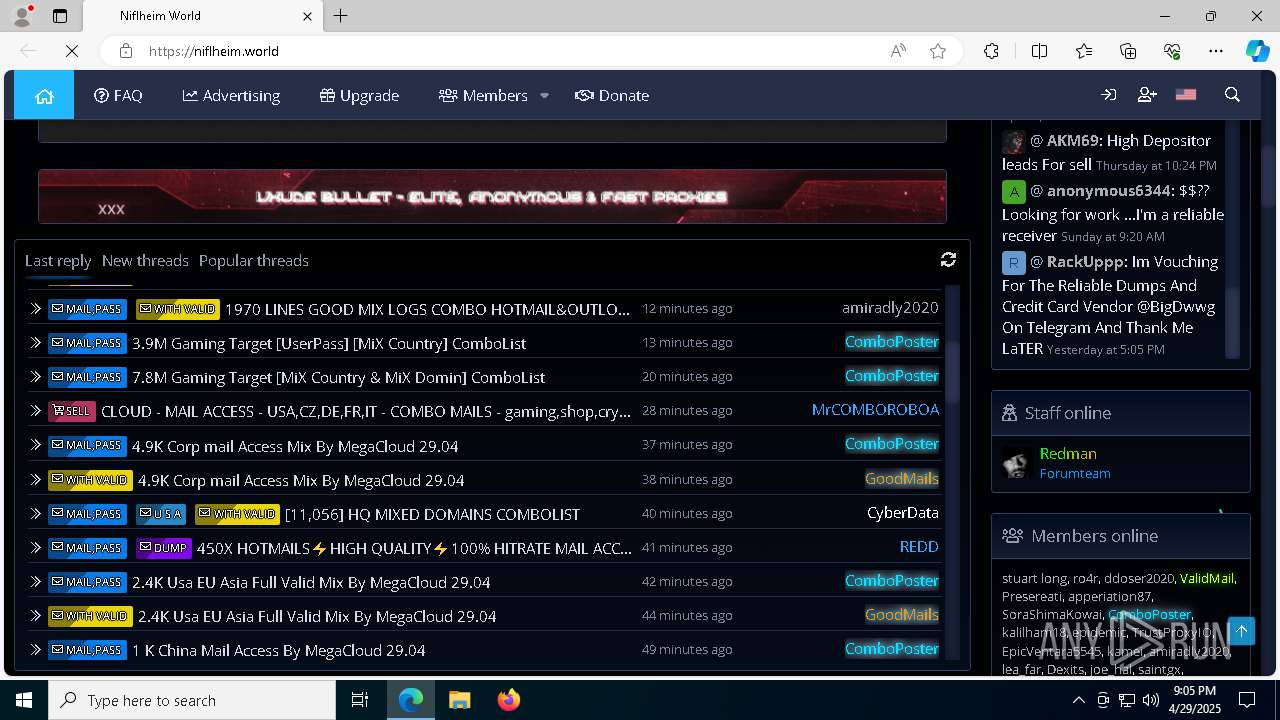The image size is (1280, 720).
Task: Click the Windows search box
Action: pyautogui.click(x=192, y=700)
